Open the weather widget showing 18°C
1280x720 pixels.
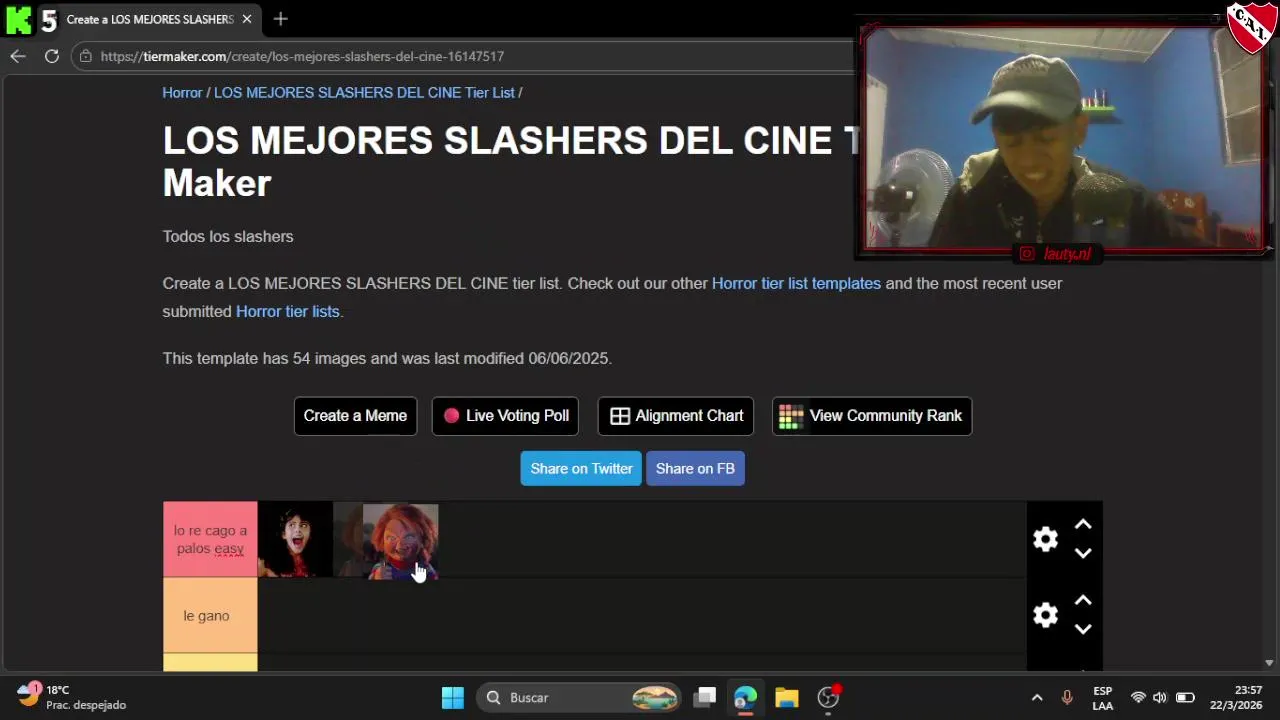[x=72, y=697]
